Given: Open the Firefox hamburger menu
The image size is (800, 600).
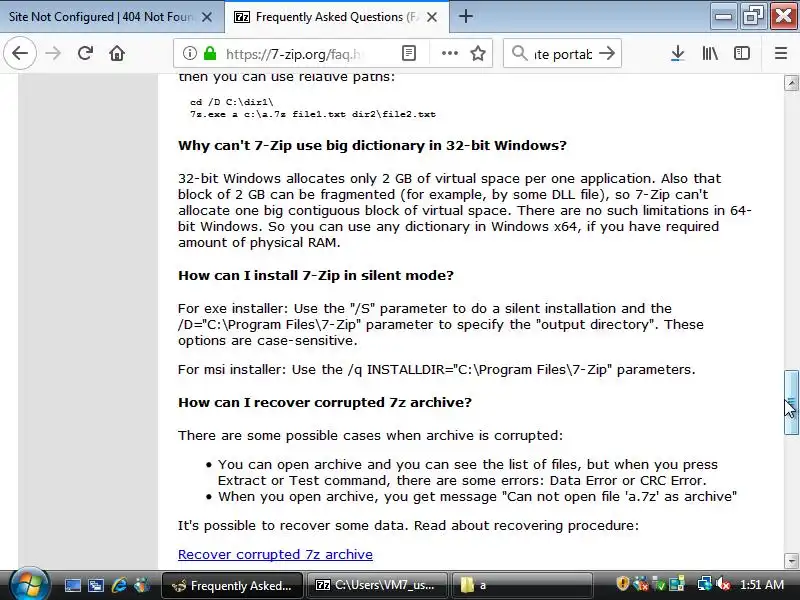Looking at the screenshot, I should (x=781, y=53).
